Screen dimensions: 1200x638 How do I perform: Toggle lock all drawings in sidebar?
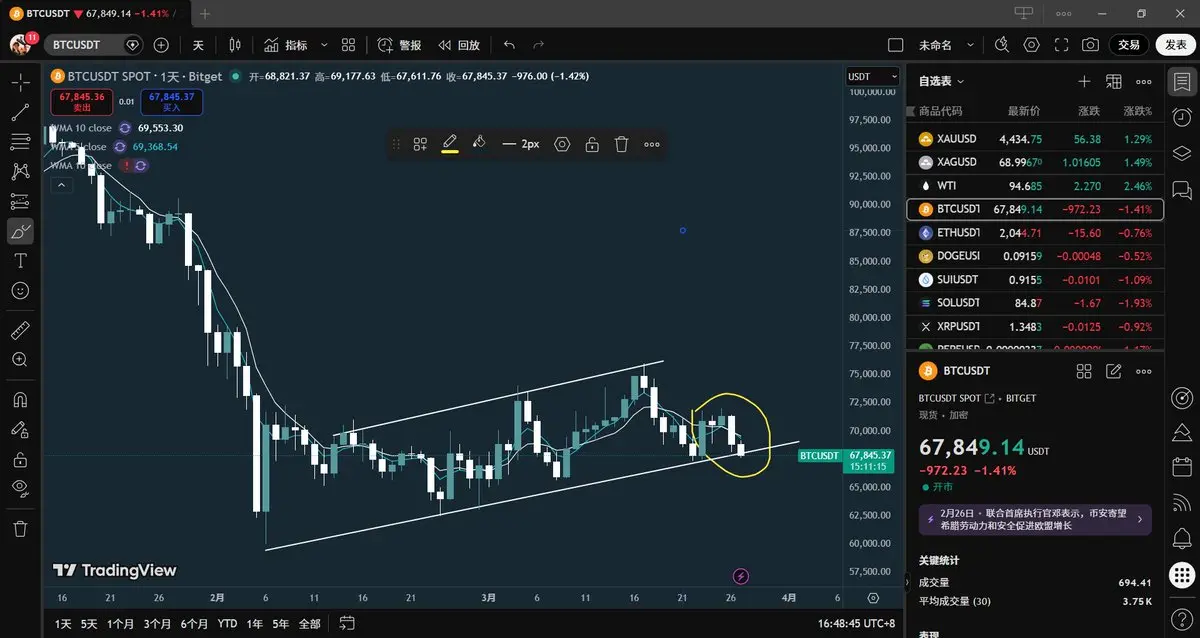[20, 460]
